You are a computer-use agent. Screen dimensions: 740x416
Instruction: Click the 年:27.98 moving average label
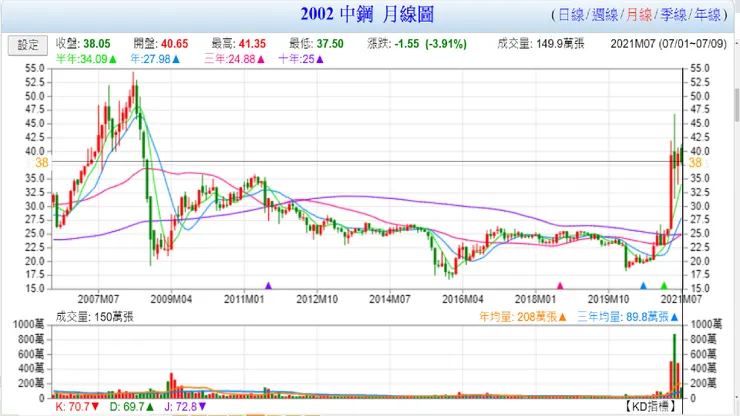155,59
